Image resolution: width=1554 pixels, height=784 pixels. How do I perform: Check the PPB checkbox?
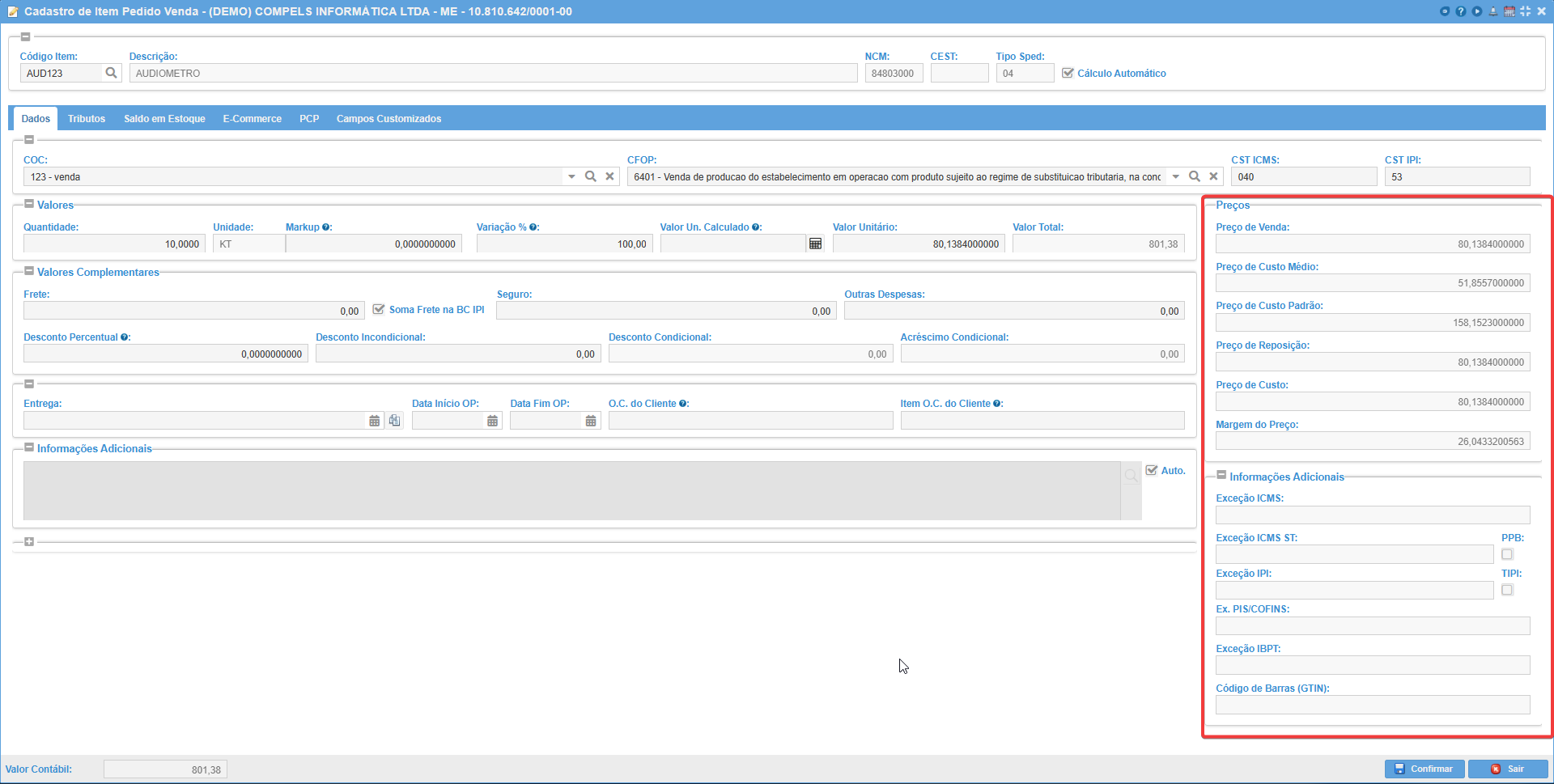pyautogui.click(x=1507, y=554)
